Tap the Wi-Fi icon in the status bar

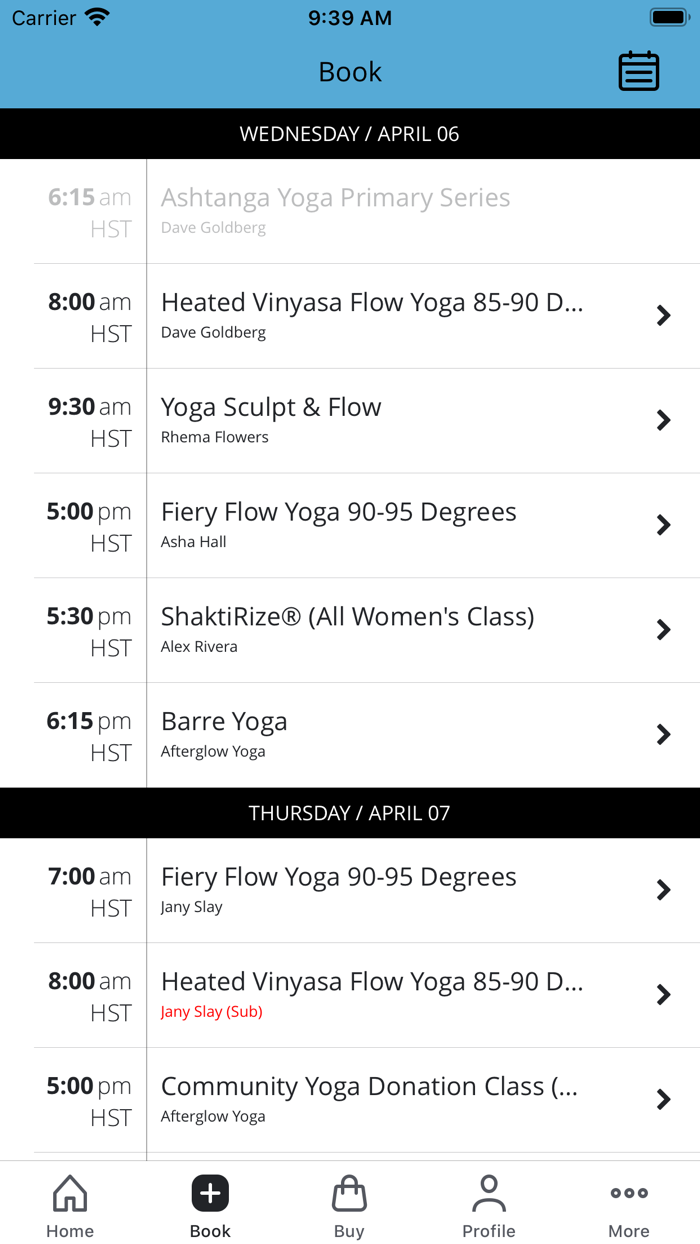pyautogui.click(x=94, y=16)
